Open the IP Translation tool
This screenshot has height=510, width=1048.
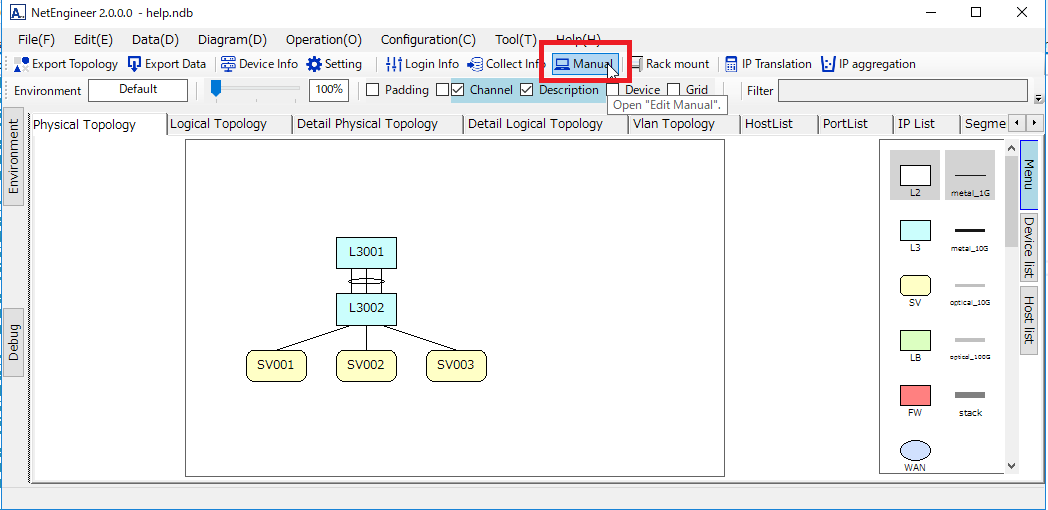(731, 64)
